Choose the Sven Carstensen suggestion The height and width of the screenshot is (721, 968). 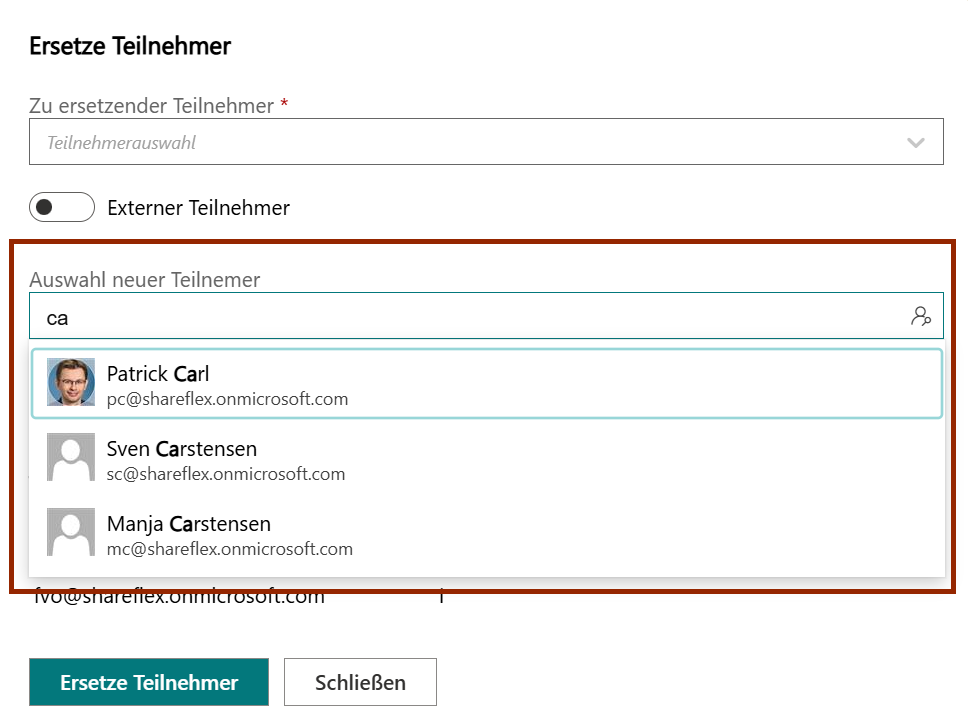[500, 458]
